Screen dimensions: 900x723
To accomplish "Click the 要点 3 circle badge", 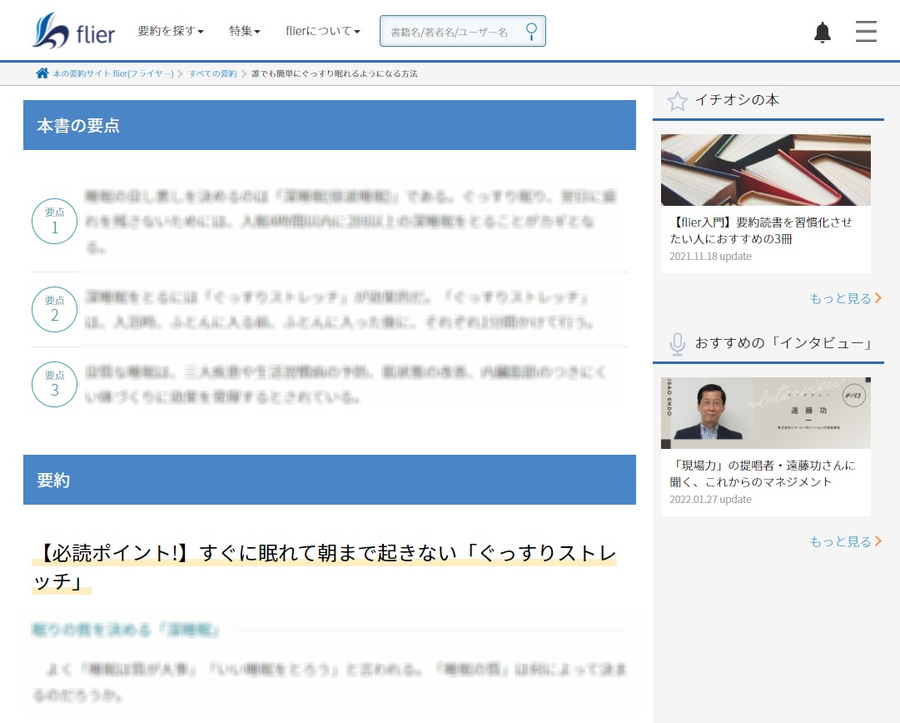I will click(x=55, y=384).
